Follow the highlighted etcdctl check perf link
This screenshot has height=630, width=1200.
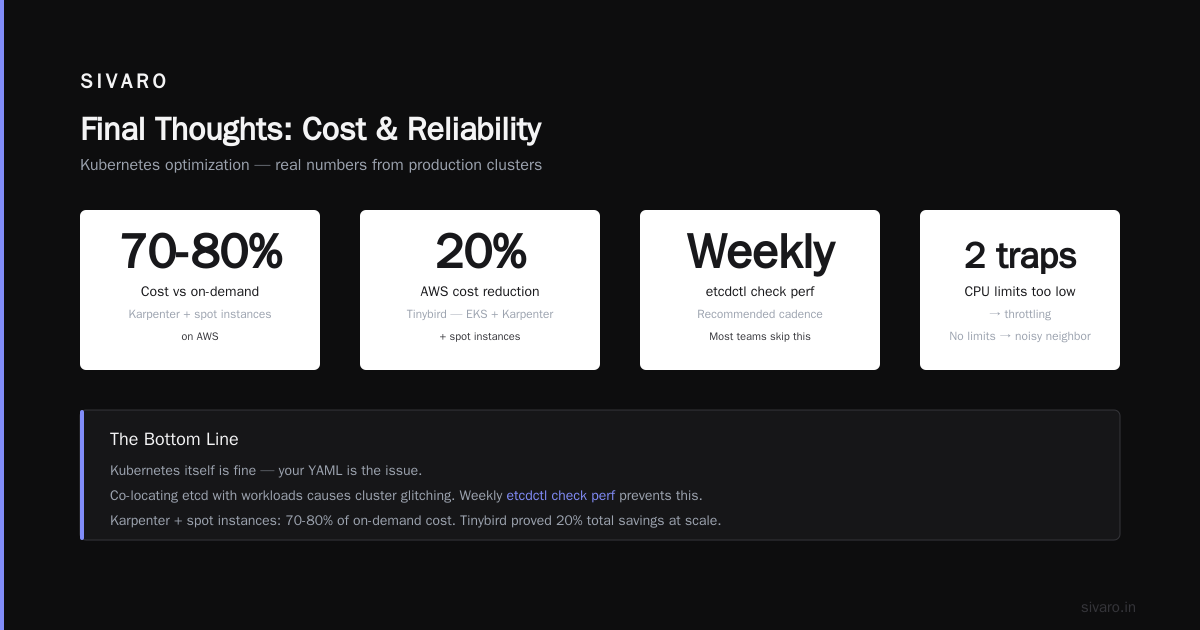(x=561, y=495)
